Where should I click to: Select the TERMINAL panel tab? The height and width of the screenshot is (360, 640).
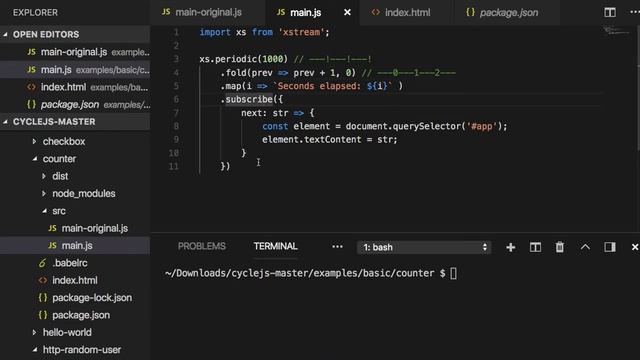(276, 246)
